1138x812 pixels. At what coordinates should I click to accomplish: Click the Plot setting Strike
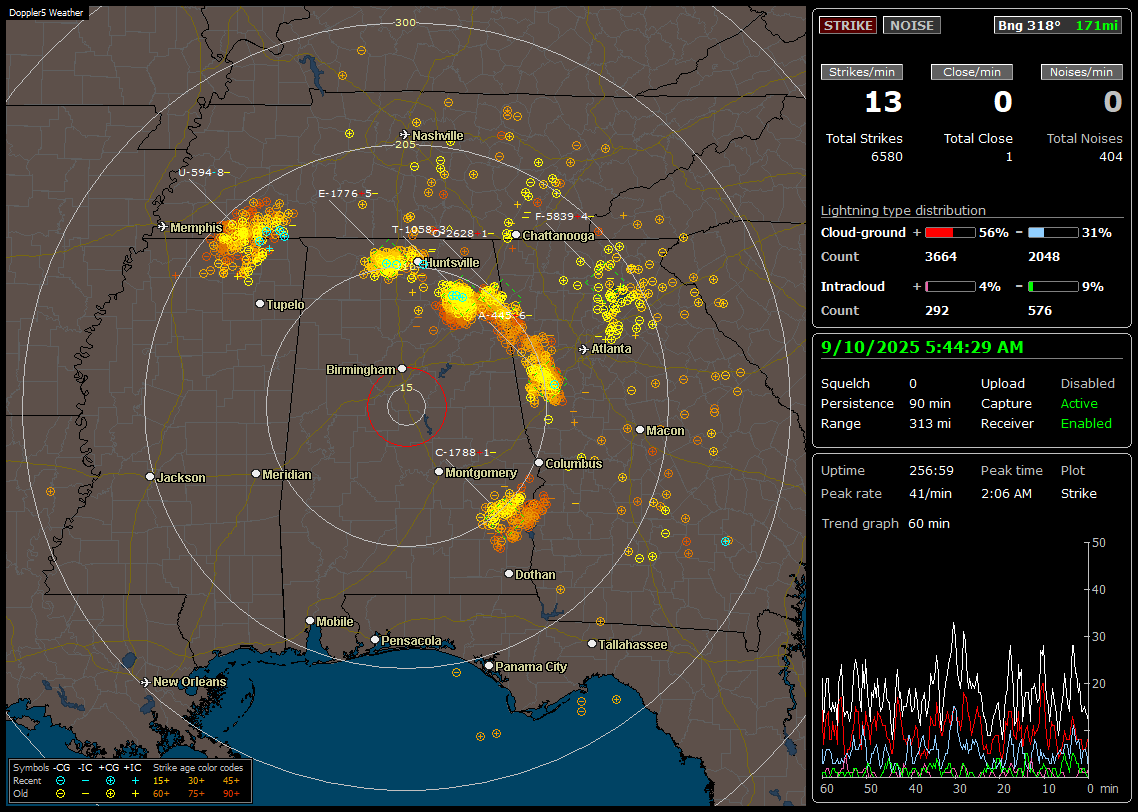tap(1078, 493)
